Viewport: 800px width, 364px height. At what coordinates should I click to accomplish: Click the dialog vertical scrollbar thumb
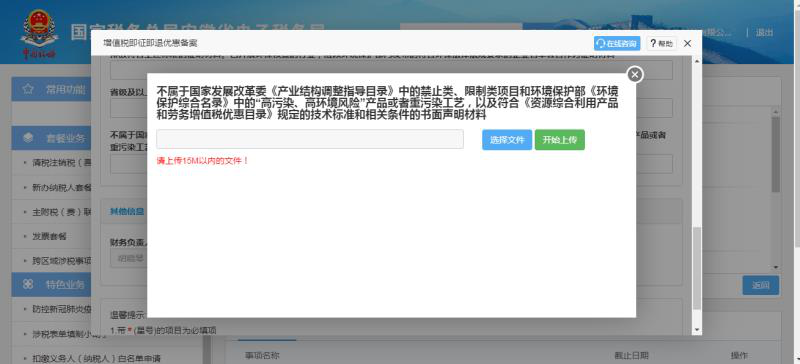point(697,268)
